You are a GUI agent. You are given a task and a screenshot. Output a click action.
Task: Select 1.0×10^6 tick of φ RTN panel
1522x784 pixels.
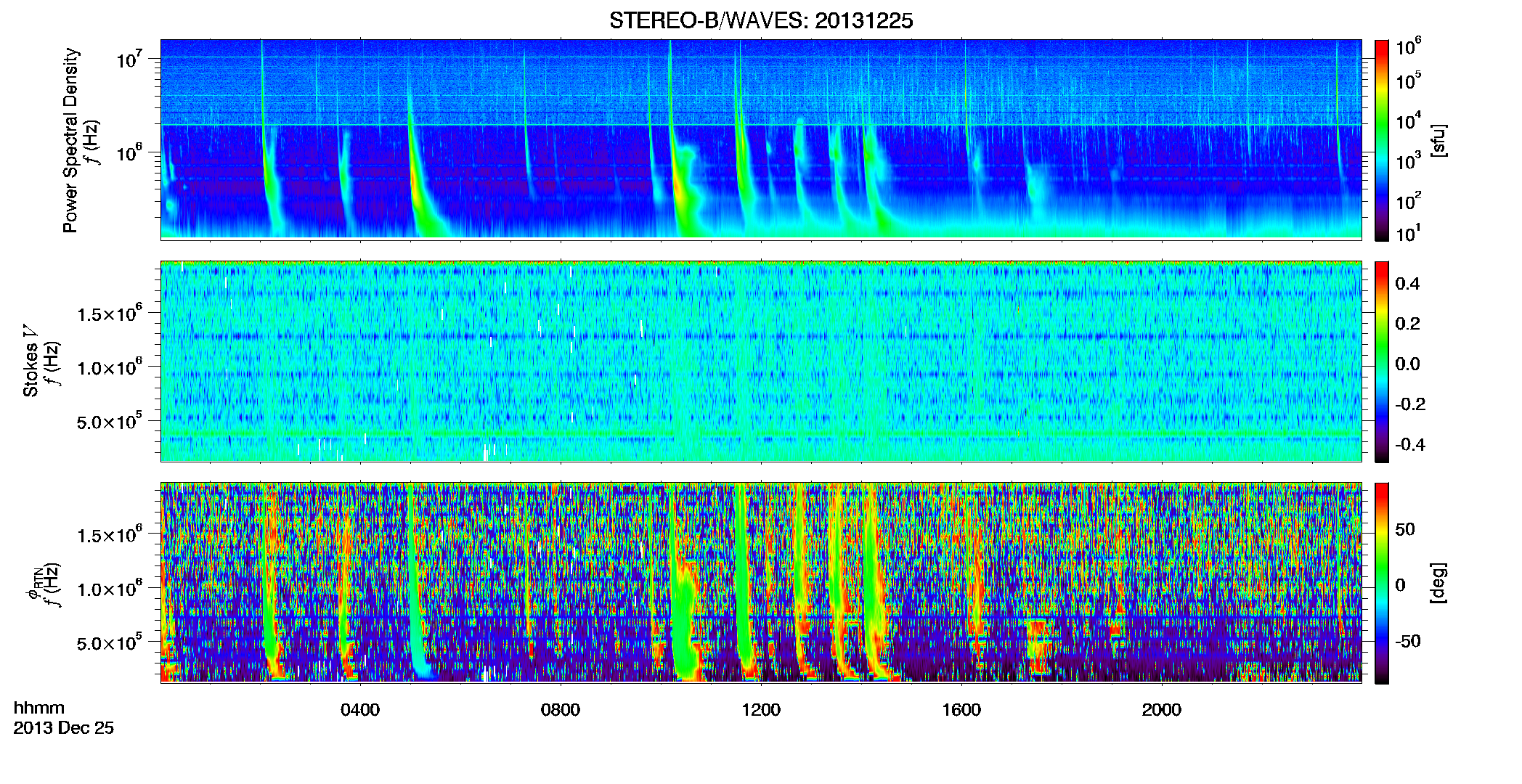pyautogui.click(x=110, y=589)
